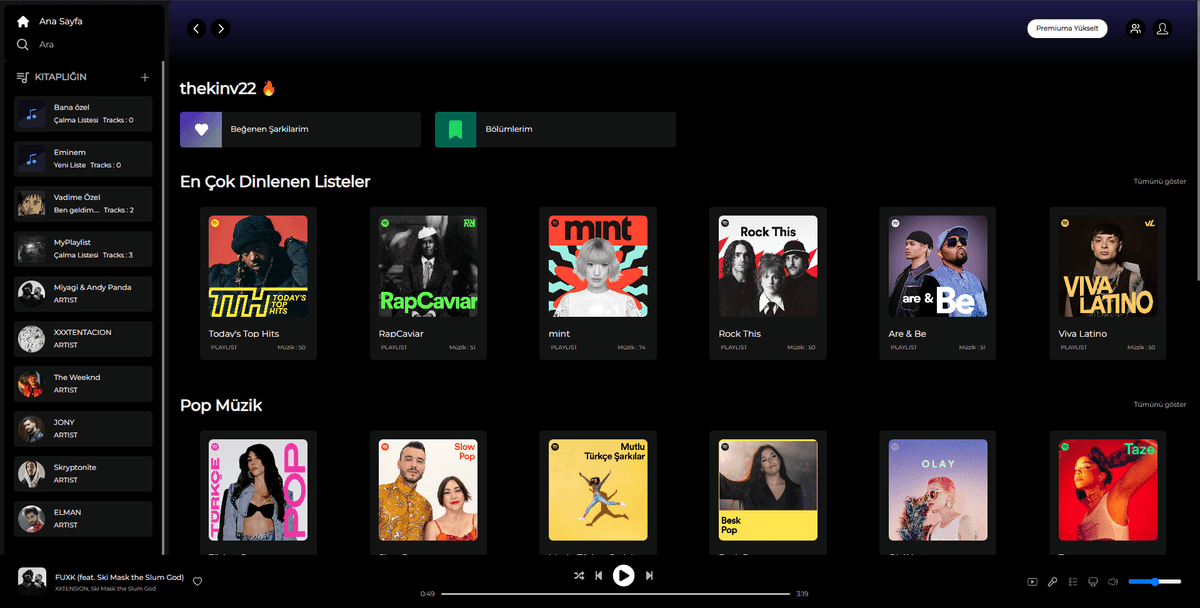The image size is (1200, 608).
Task: Open Besk Pop cover in Pop Müzik
Action: 768,490
